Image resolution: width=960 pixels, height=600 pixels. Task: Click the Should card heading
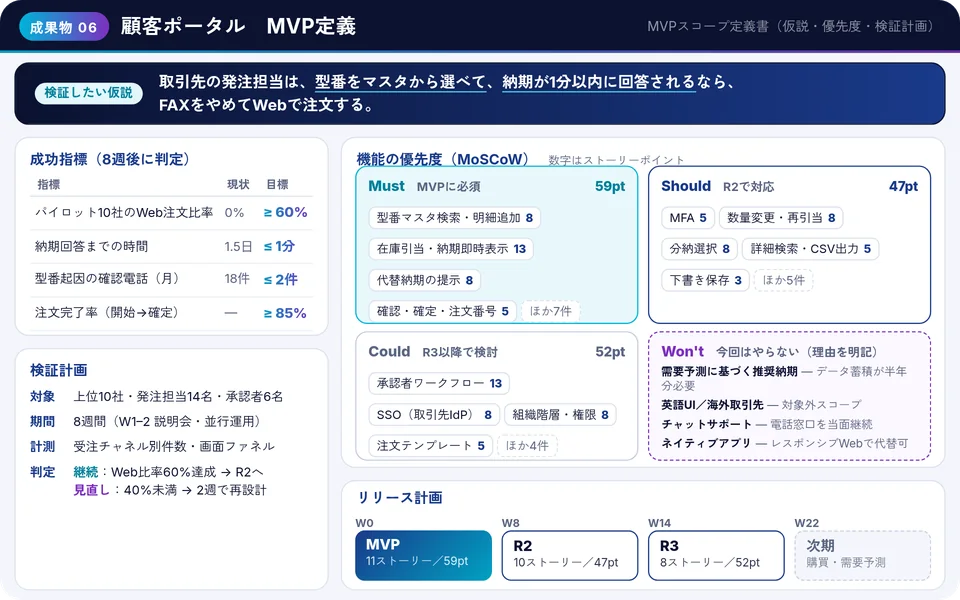click(686, 186)
